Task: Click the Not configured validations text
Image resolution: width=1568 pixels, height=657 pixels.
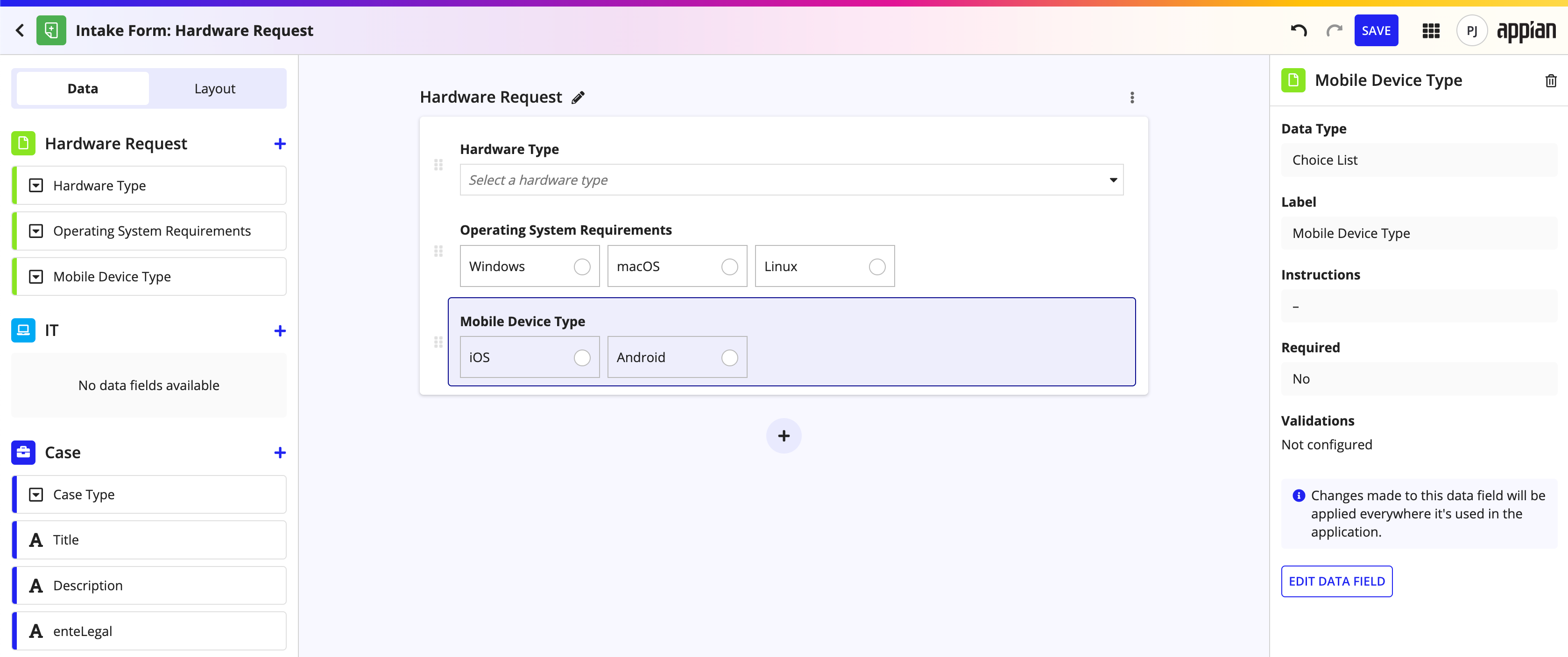Action: click(x=1326, y=445)
